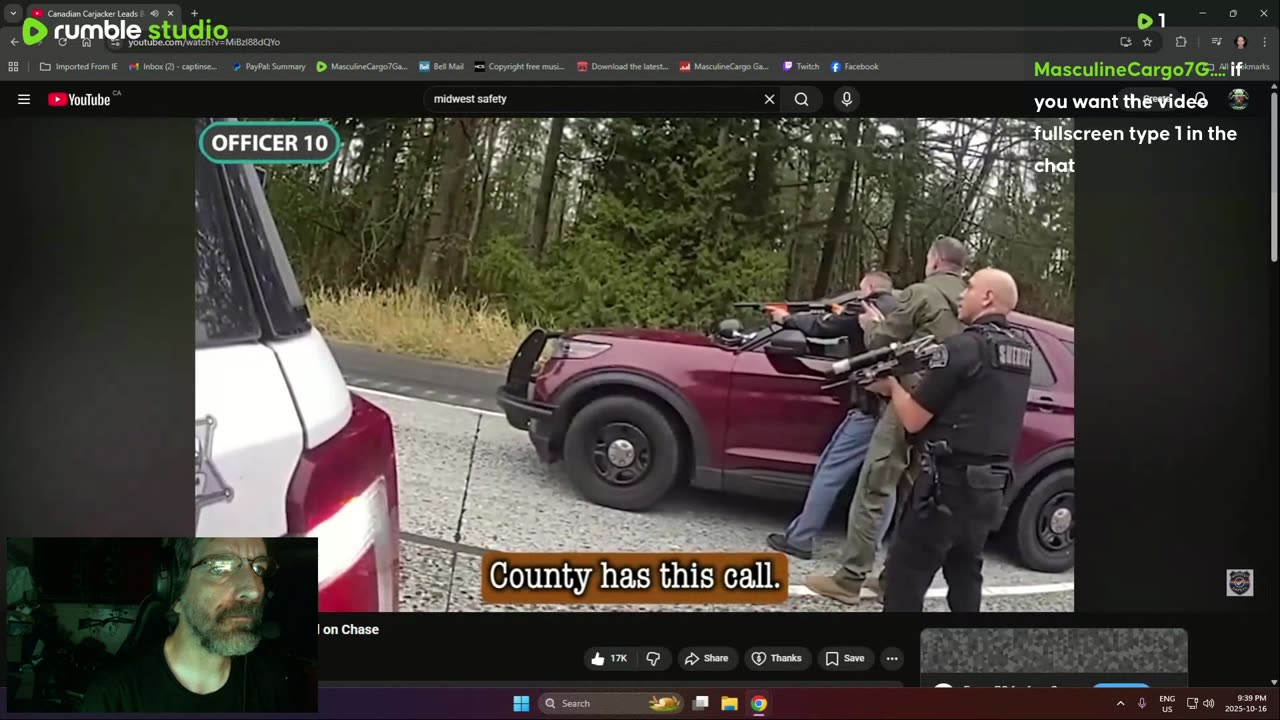Viewport: 1280px width, 720px height.
Task: Bookmark this page with star icon
Action: [1147, 42]
